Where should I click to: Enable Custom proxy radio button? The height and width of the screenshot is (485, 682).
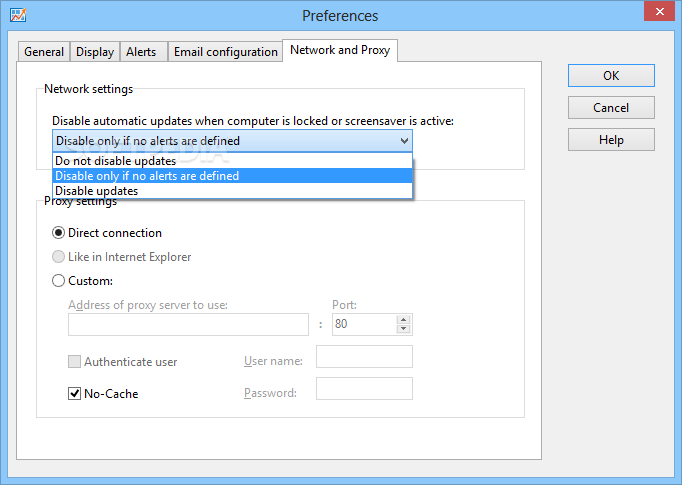coord(58,281)
